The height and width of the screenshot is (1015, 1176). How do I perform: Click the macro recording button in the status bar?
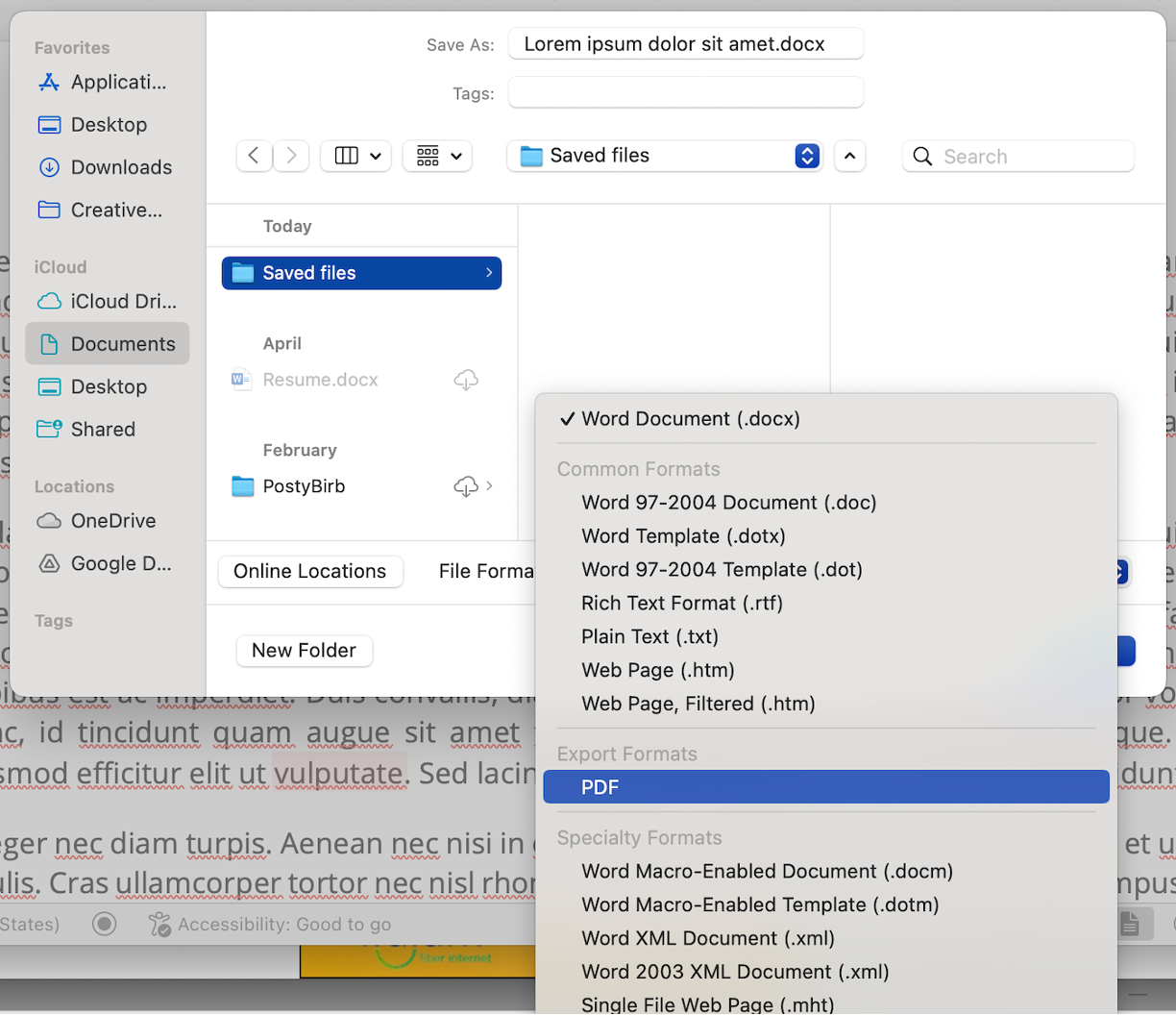point(104,924)
